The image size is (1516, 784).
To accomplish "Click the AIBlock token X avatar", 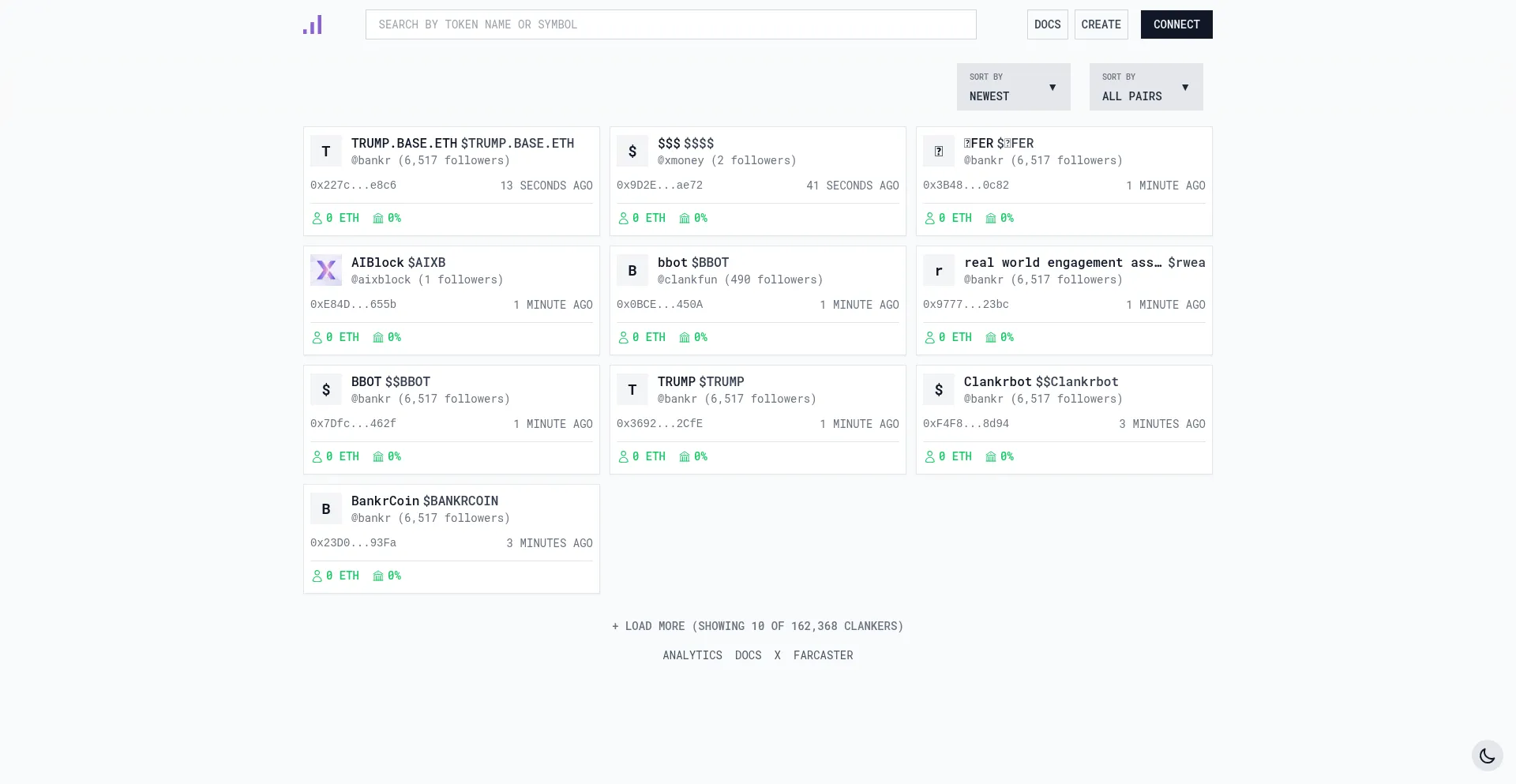I will [x=326, y=271].
